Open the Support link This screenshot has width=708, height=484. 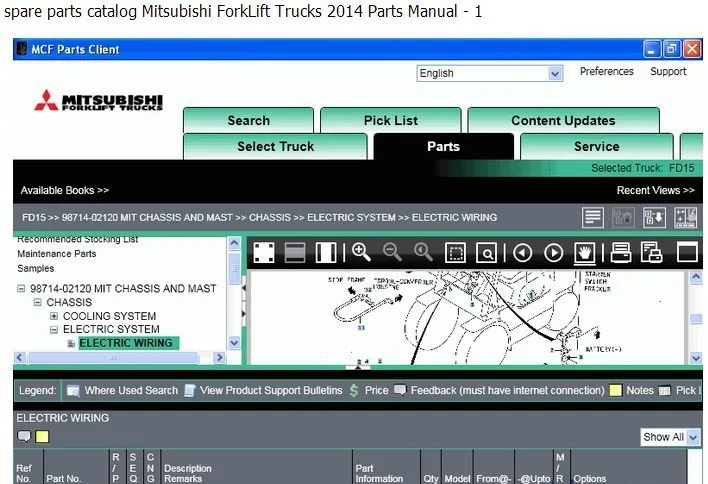tap(668, 71)
